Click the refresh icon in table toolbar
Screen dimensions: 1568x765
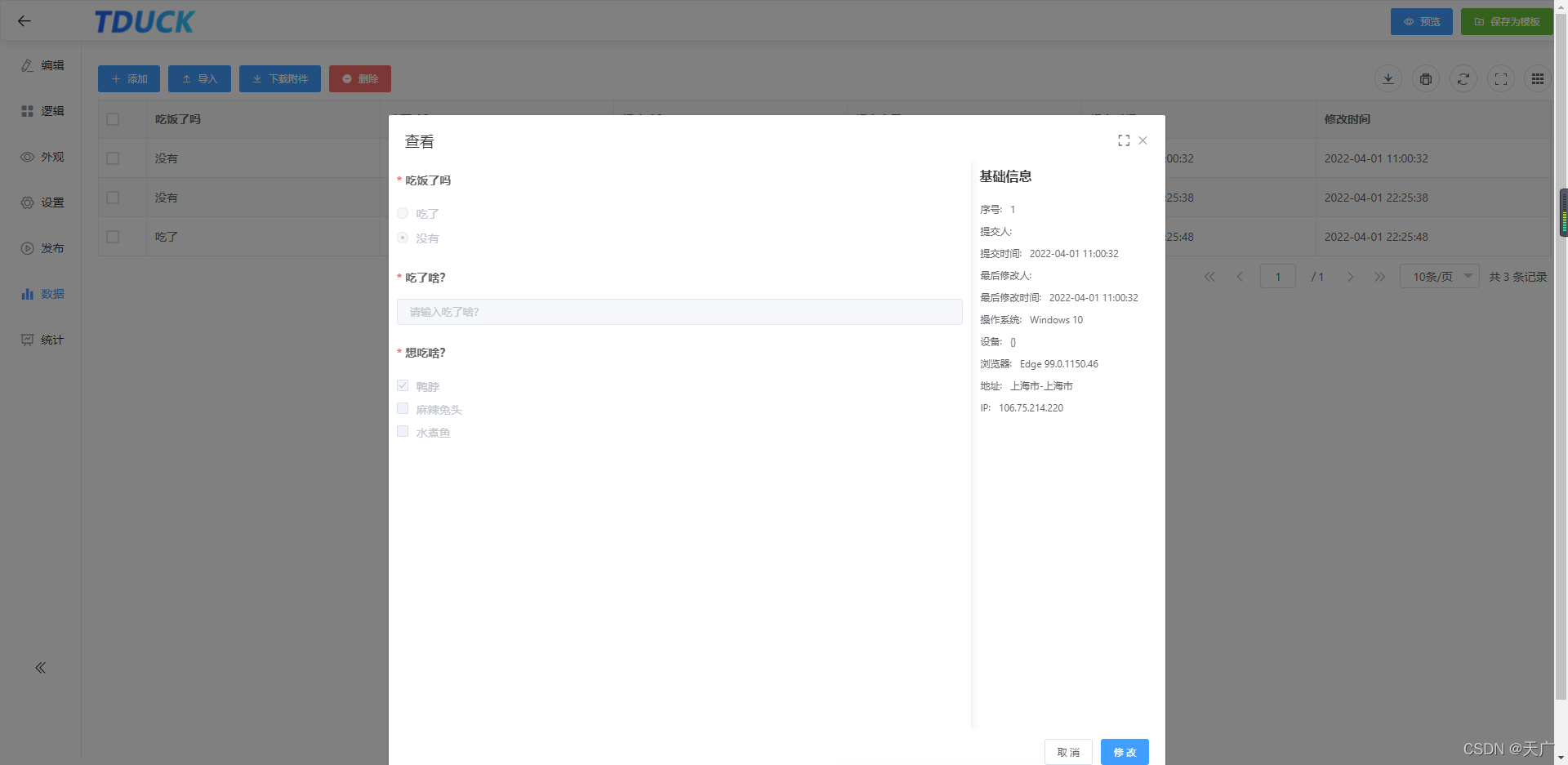click(1463, 79)
